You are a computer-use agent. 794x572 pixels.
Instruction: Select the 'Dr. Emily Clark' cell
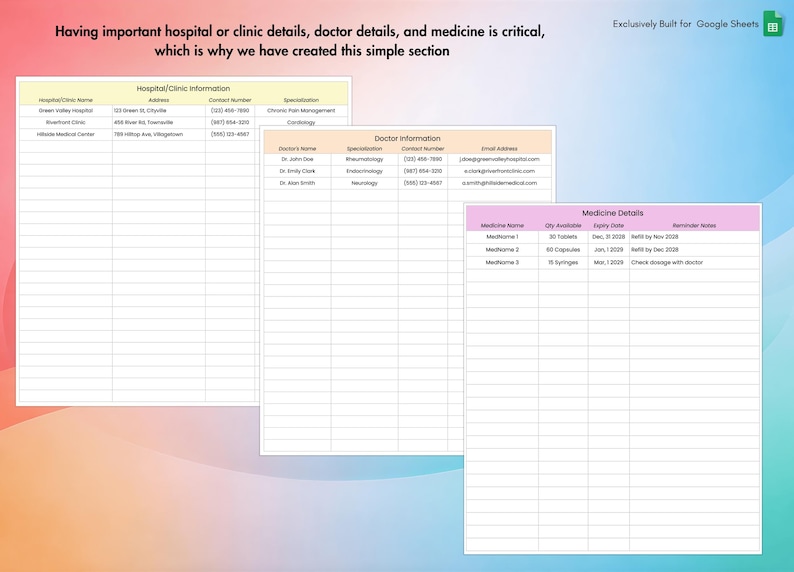[x=297, y=171]
